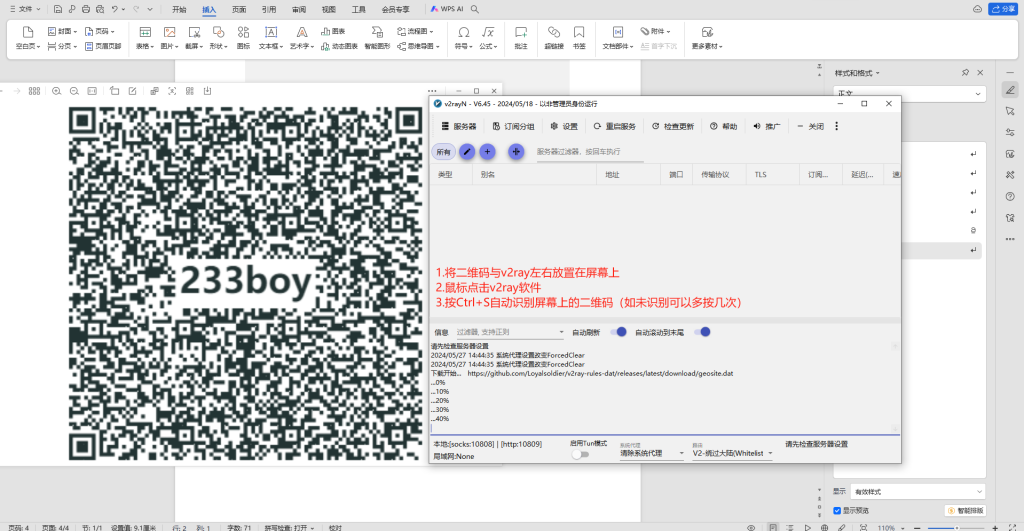1024x531 pixels.
Task: Switch to the 引用 ribbon tab
Action: click(x=269, y=9)
